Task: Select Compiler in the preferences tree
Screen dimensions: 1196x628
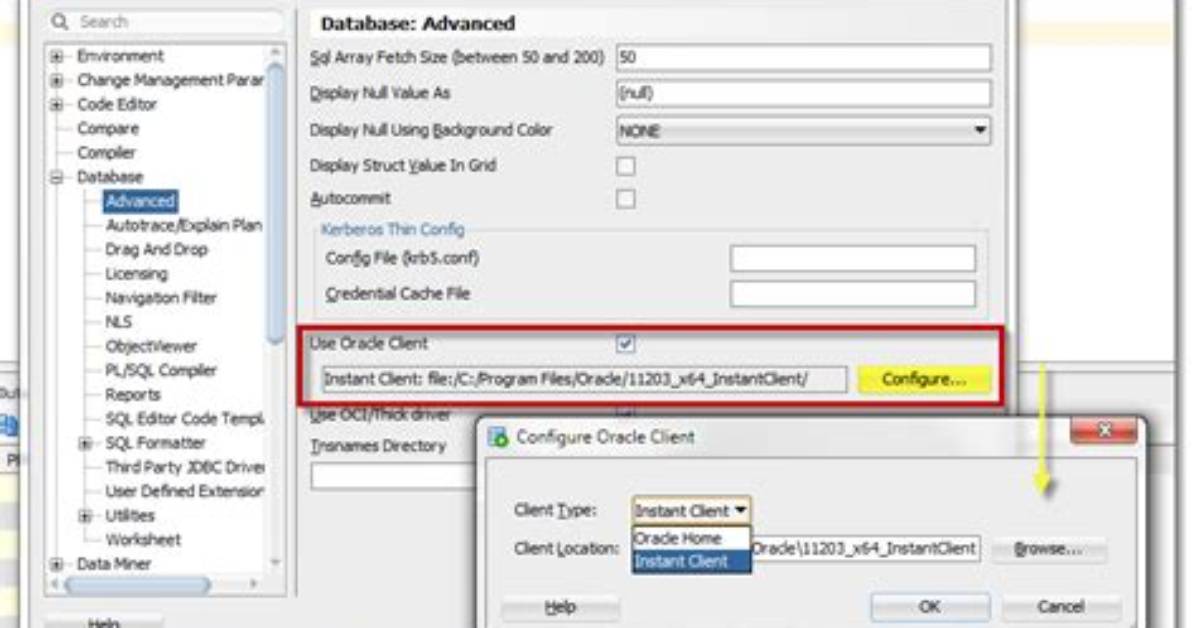Action: (106, 153)
